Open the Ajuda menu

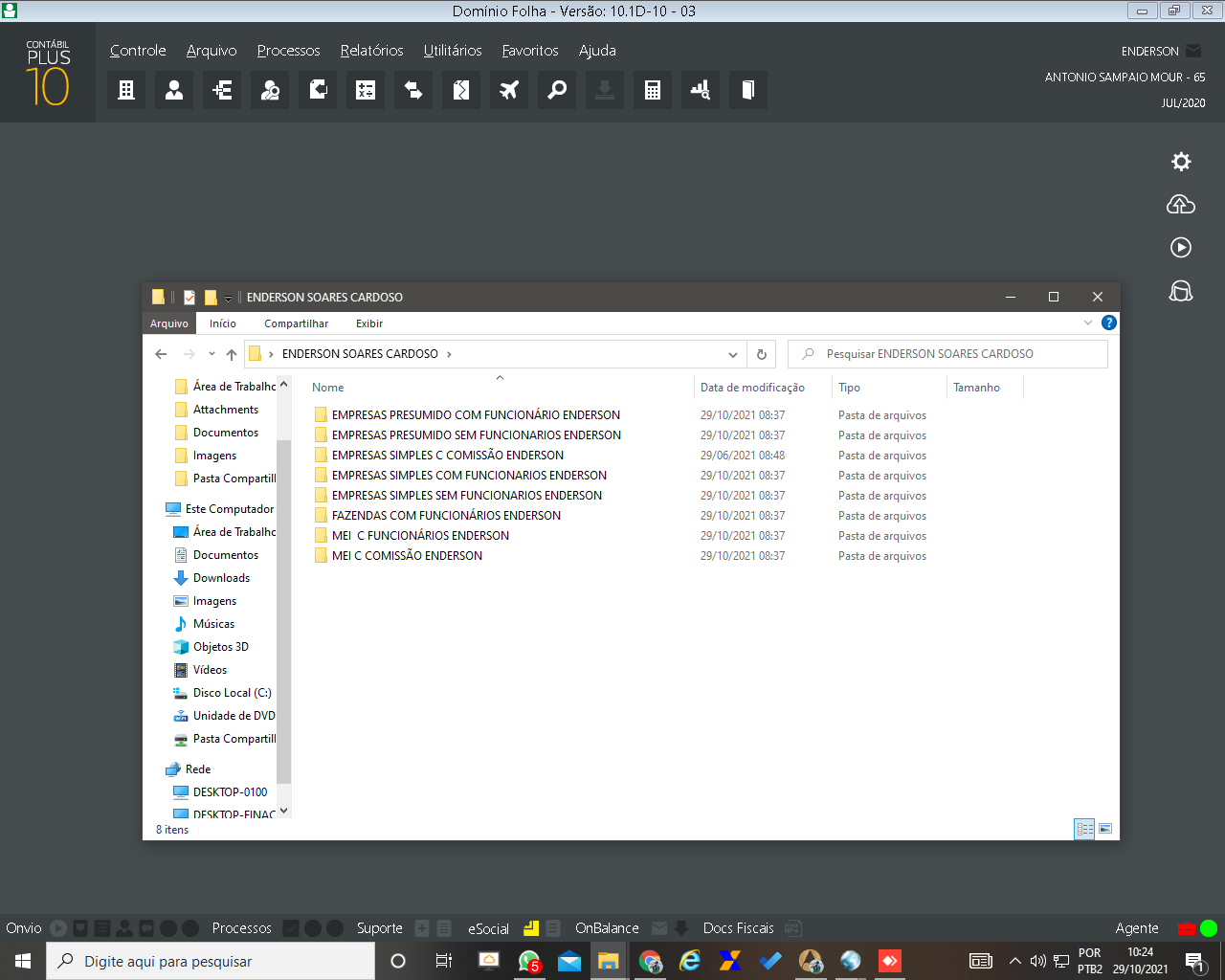point(597,51)
